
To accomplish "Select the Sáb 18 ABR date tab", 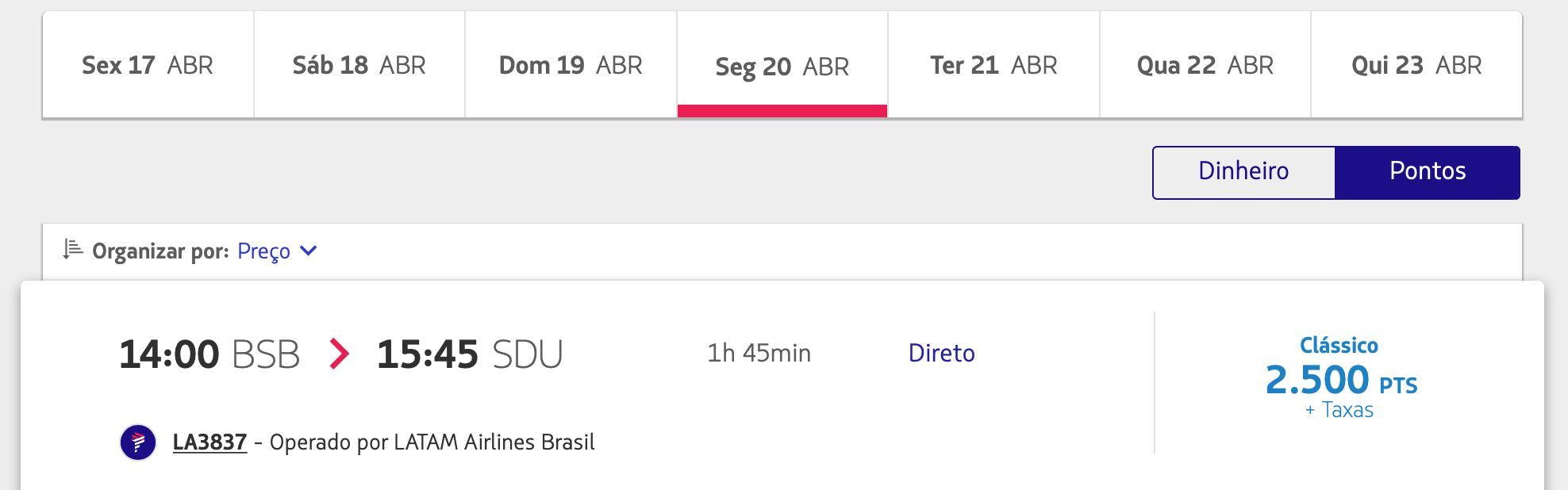I will (x=359, y=65).
